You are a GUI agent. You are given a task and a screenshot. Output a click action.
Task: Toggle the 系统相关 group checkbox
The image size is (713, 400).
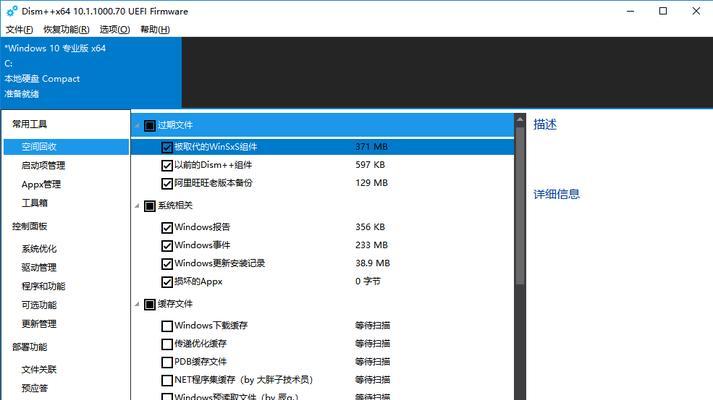pos(150,206)
